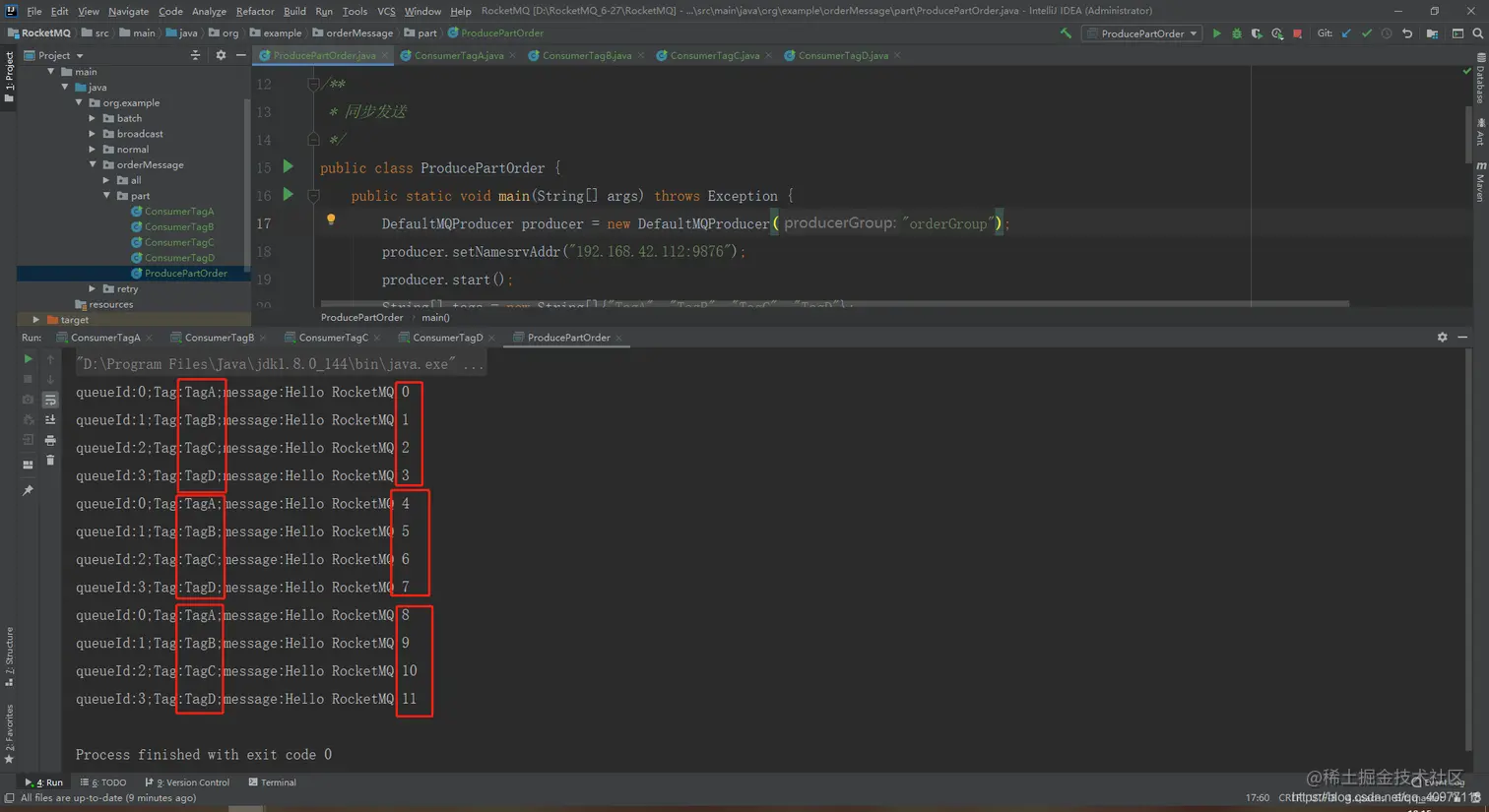Open Run panel settings gear
The width and height of the screenshot is (1489, 812).
pos(1443,338)
